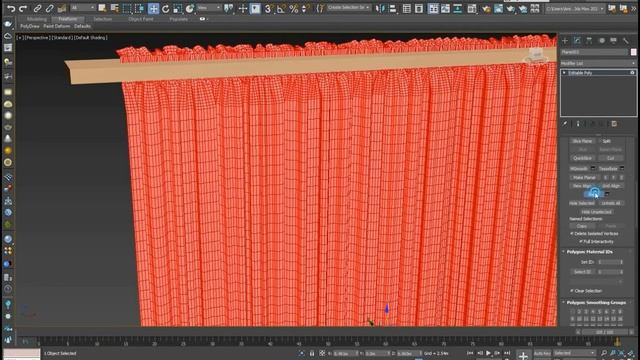Open the Material Editor icon

(x=472, y=8)
